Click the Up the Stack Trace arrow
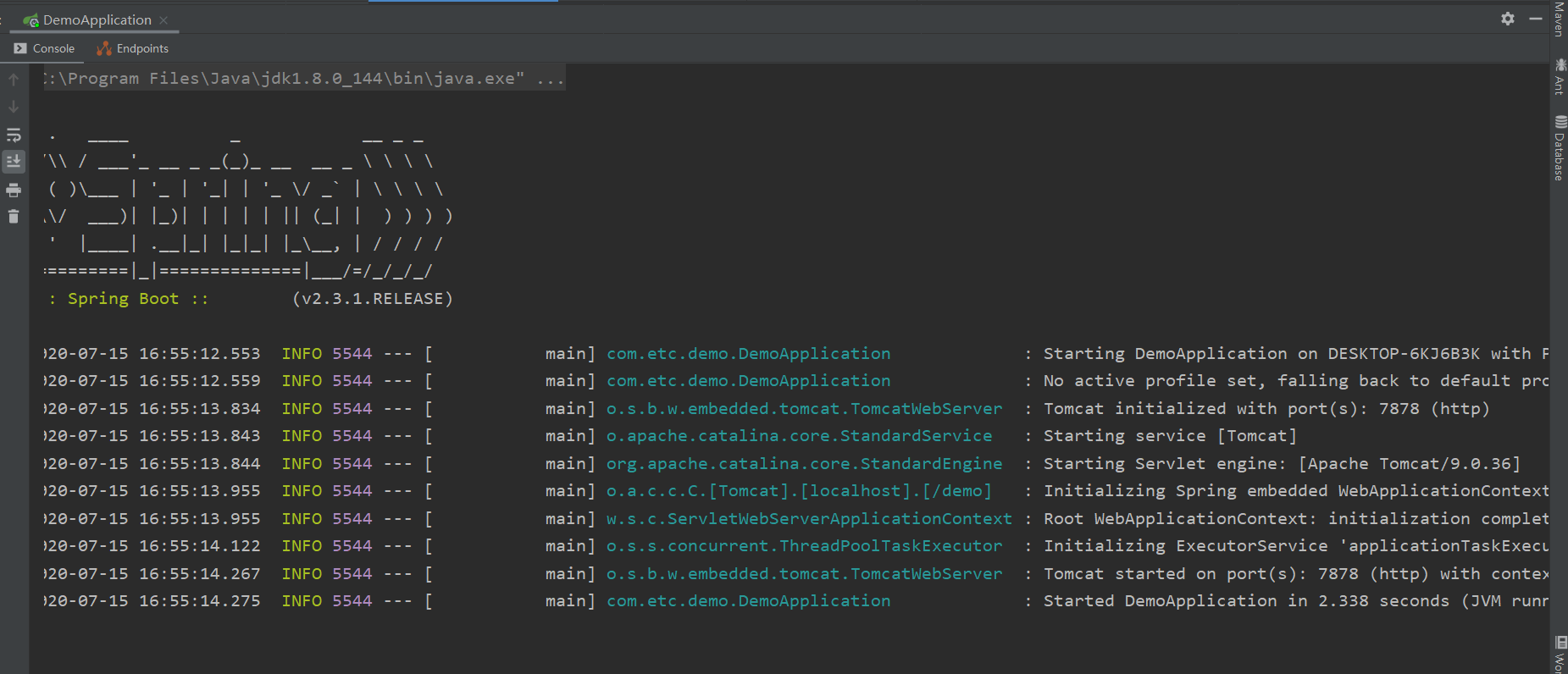1568x674 pixels. click(x=14, y=80)
